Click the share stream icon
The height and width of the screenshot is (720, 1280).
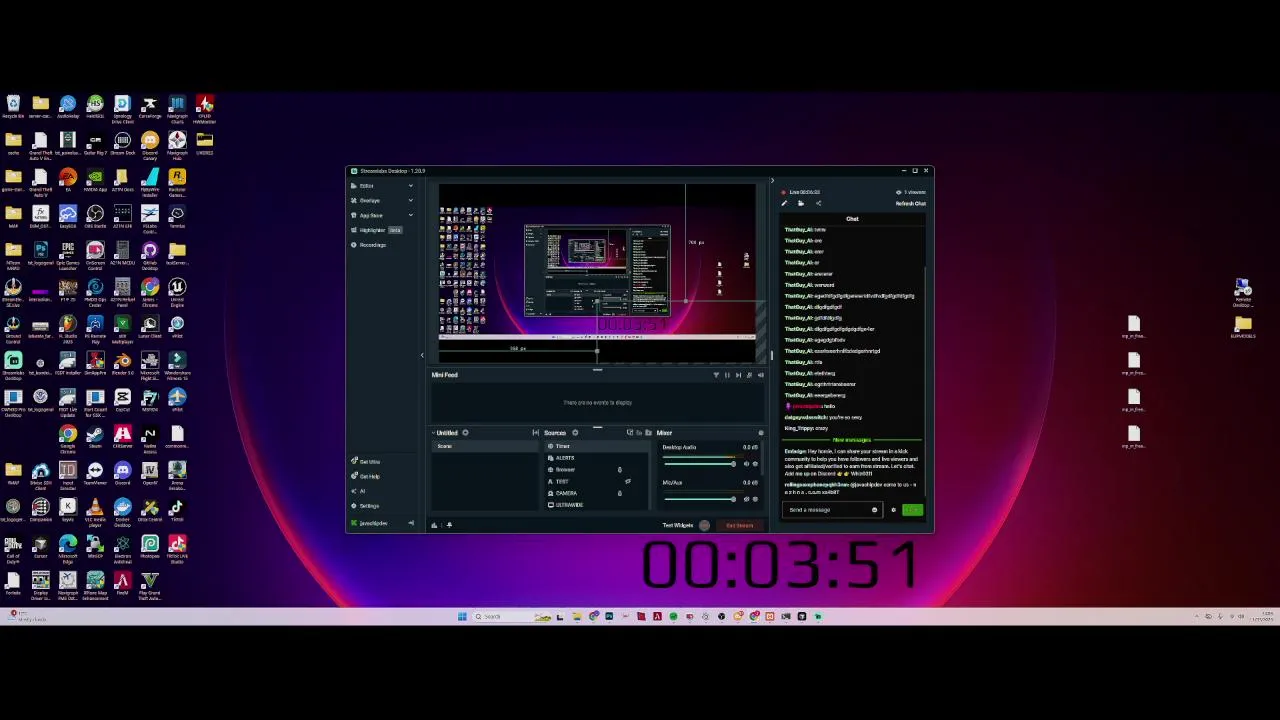pos(818,203)
